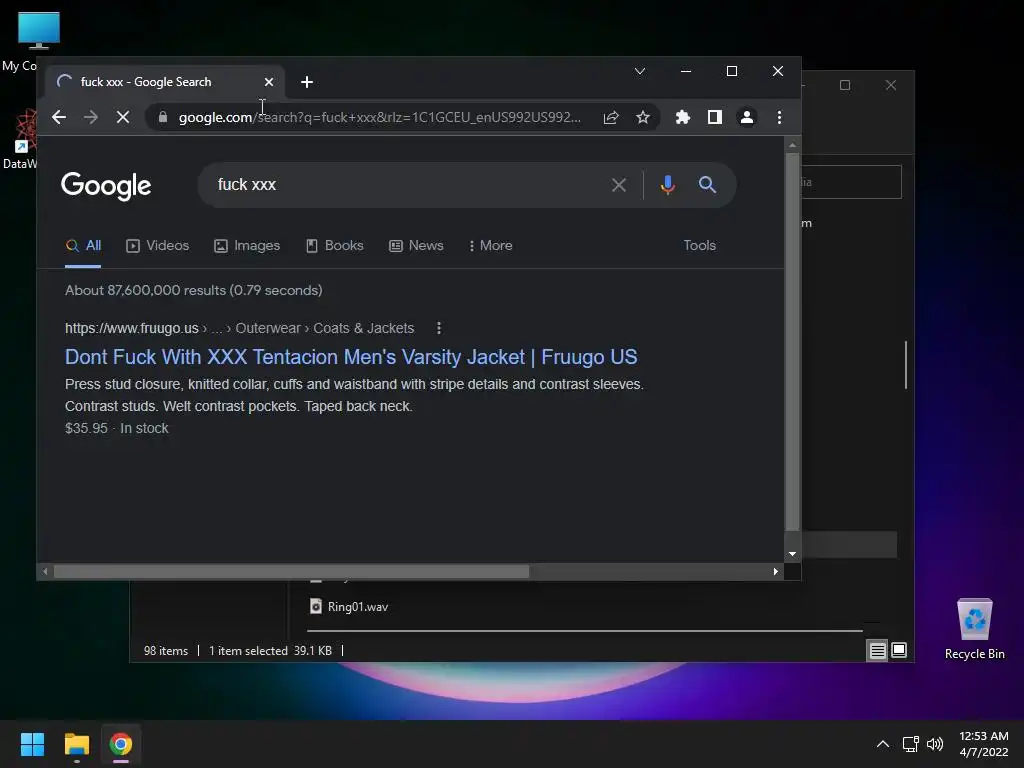Switch to Books results
The height and width of the screenshot is (768, 1024).
pyautogui.click(x=334, y=246)
